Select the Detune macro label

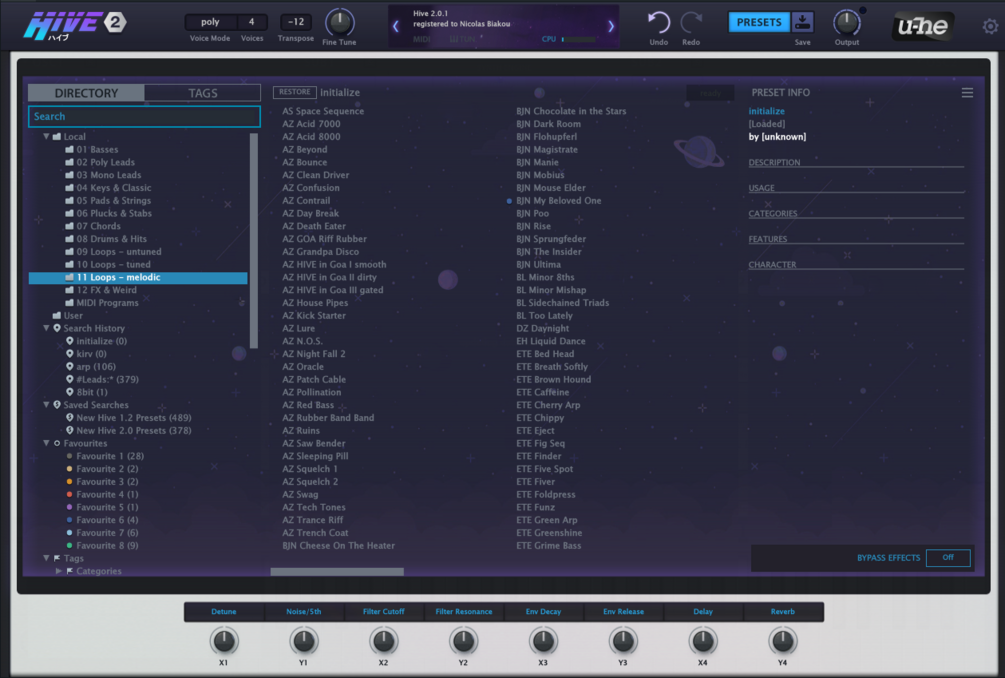pyautogui.click(x=224, y=611)
